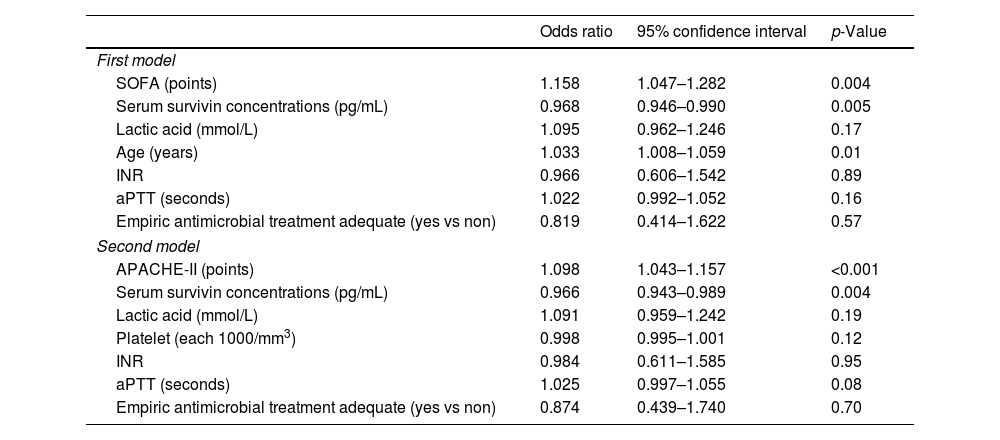1000x440 pixels.
Task: Click the confidence interval "0.611–1.585" for INR
Action: [x=681, y=361]
